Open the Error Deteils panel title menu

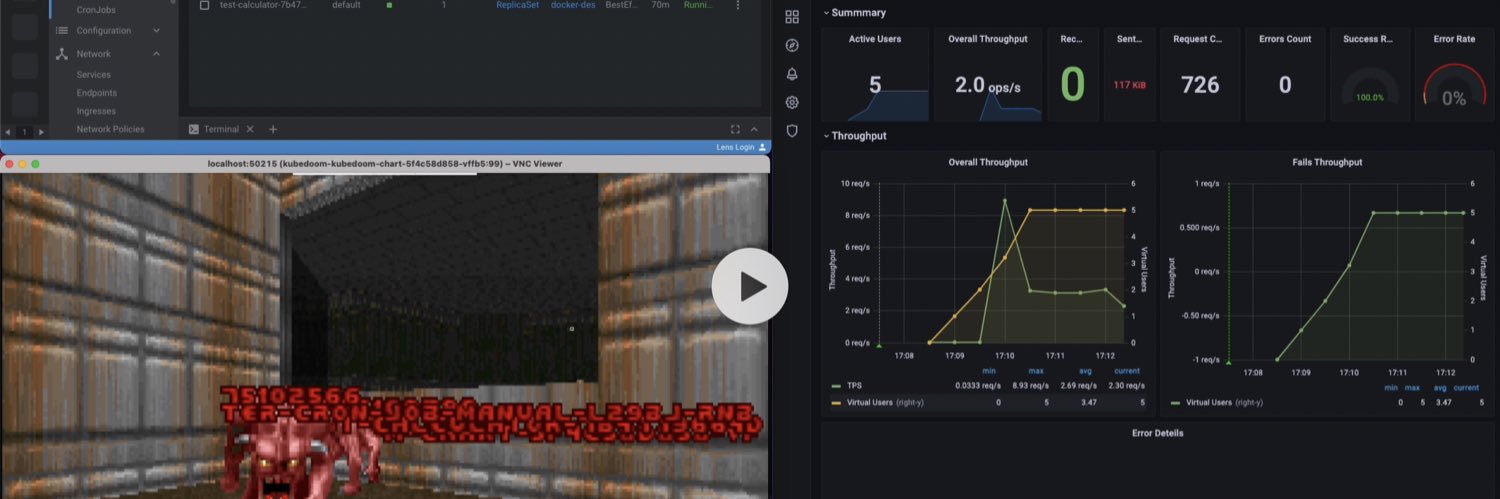click(x=1157, y=433)
